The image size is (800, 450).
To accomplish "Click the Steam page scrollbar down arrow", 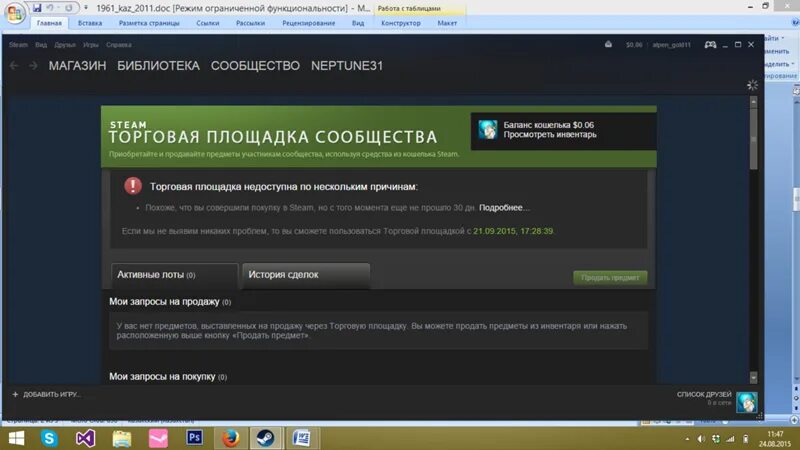I will [x=754, y=378].
